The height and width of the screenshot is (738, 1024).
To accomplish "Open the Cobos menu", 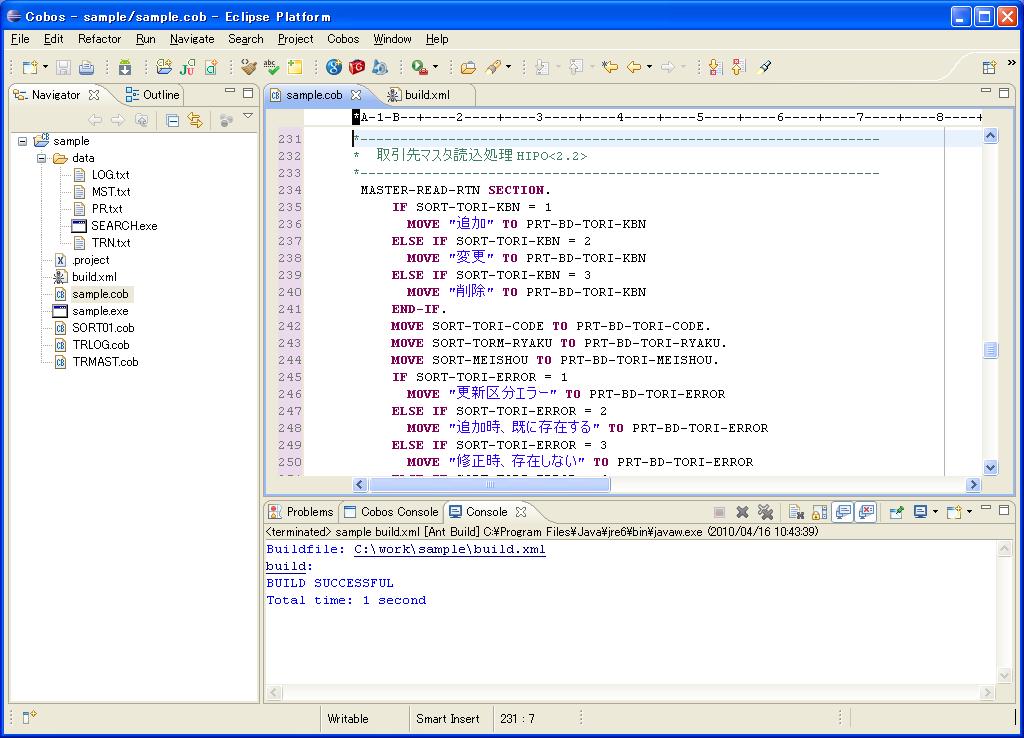I will coord(343,39).
